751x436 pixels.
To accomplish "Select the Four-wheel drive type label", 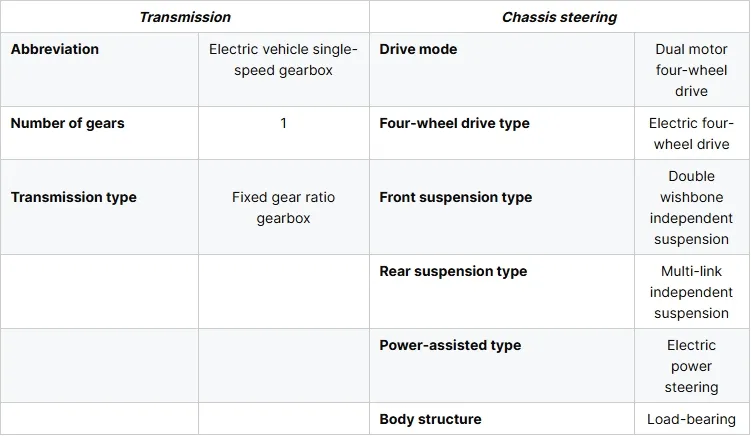I will (x=455, y=123).
